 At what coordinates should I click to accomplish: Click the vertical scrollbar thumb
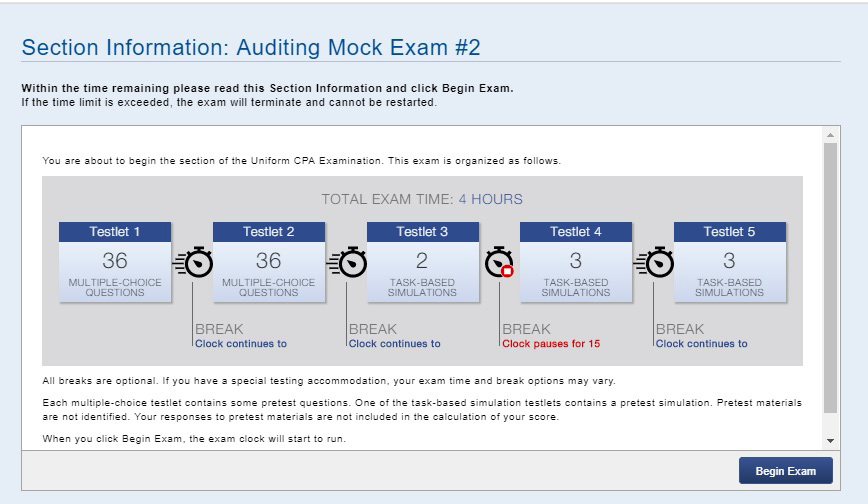pos(830,275)
